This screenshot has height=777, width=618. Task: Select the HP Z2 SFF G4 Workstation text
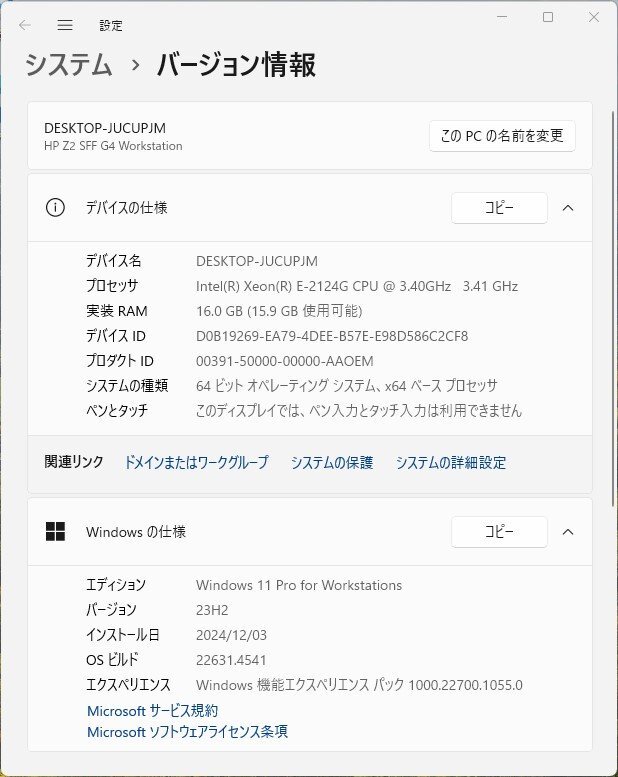(113, 146)
